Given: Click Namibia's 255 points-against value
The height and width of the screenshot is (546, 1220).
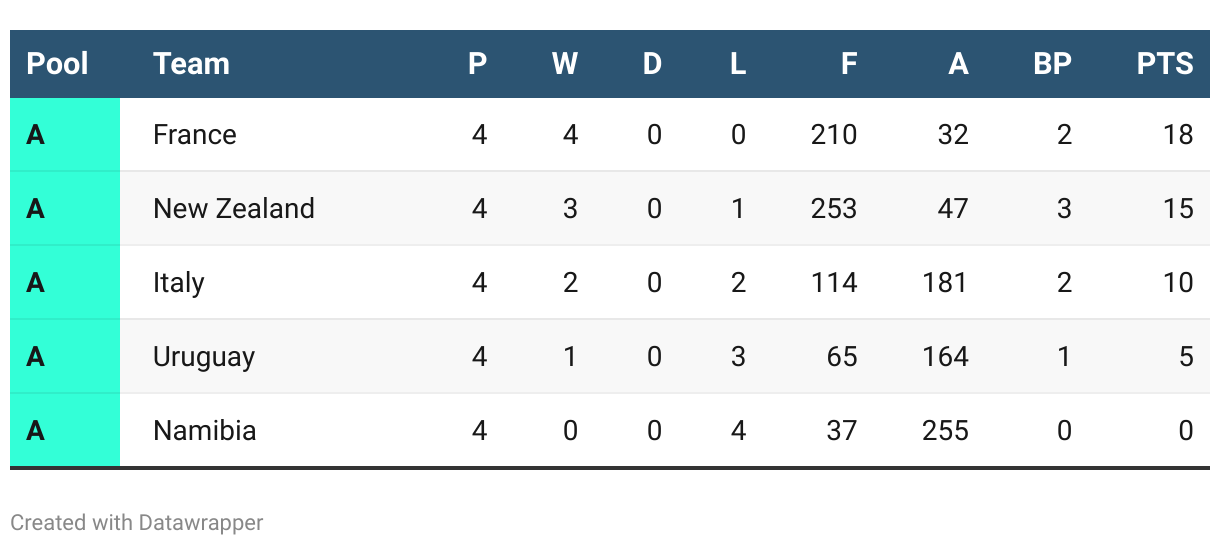Looking at the screenshot, I should [945, 431].
